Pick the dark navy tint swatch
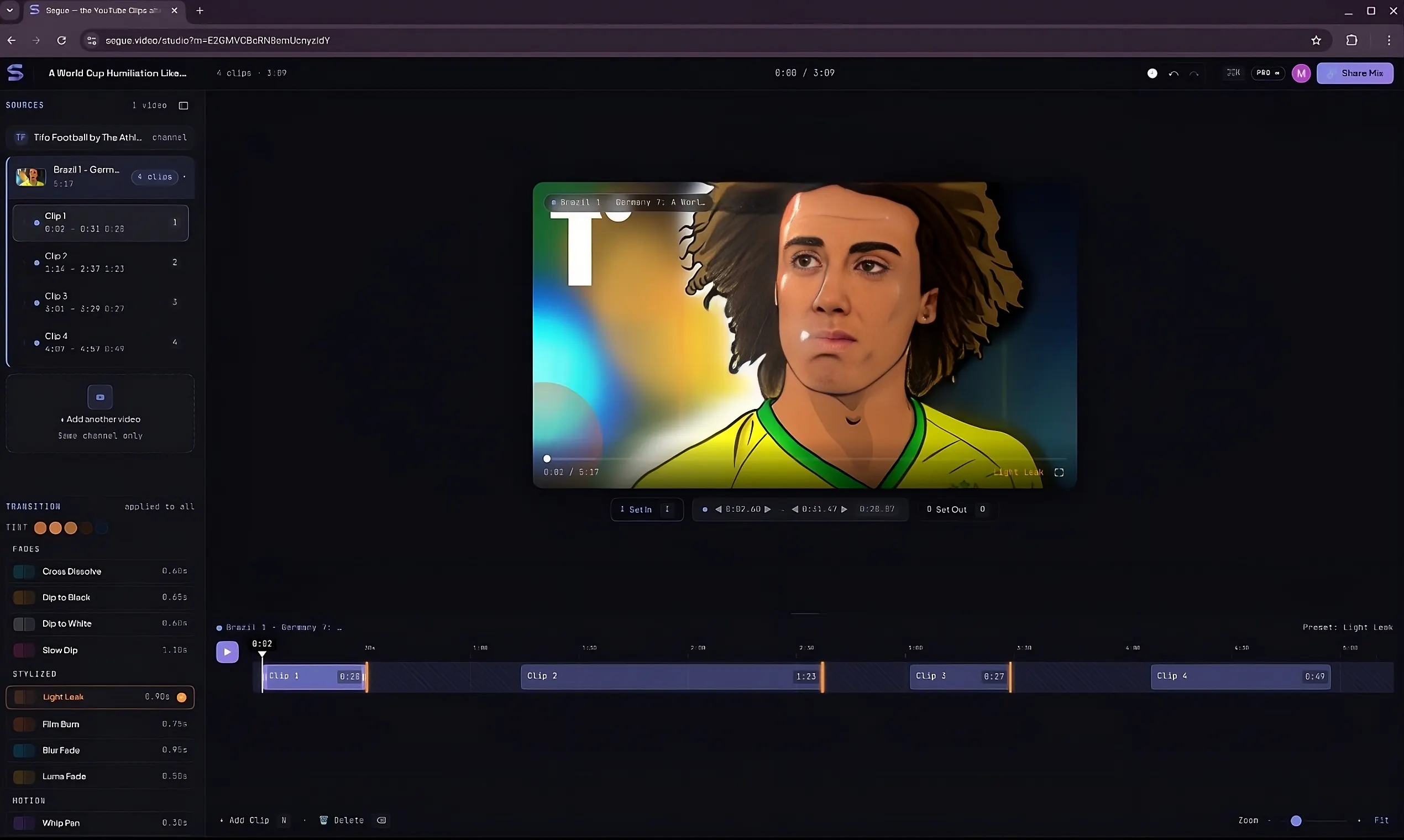This screenshot has width=1404, height=840. 101,528
